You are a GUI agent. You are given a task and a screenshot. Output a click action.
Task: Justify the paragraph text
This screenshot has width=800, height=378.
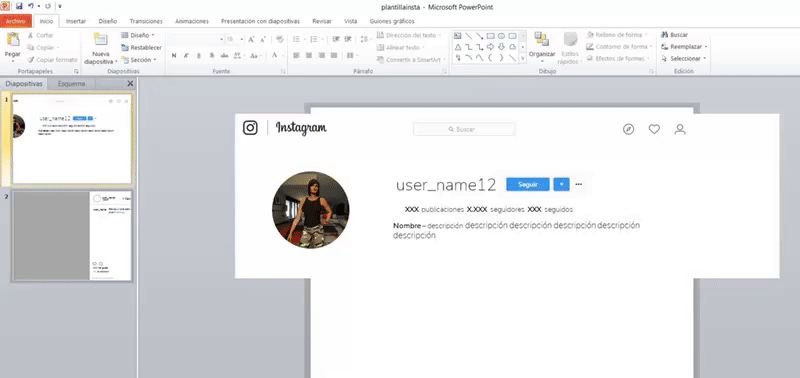(335, 55)
